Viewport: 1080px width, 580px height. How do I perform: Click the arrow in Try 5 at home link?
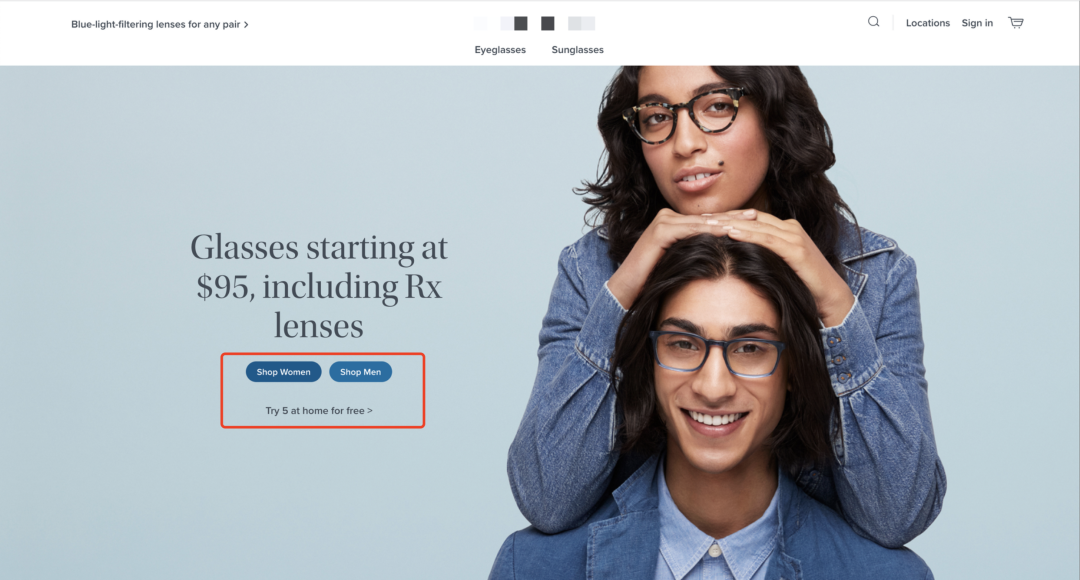click(370, 411)
